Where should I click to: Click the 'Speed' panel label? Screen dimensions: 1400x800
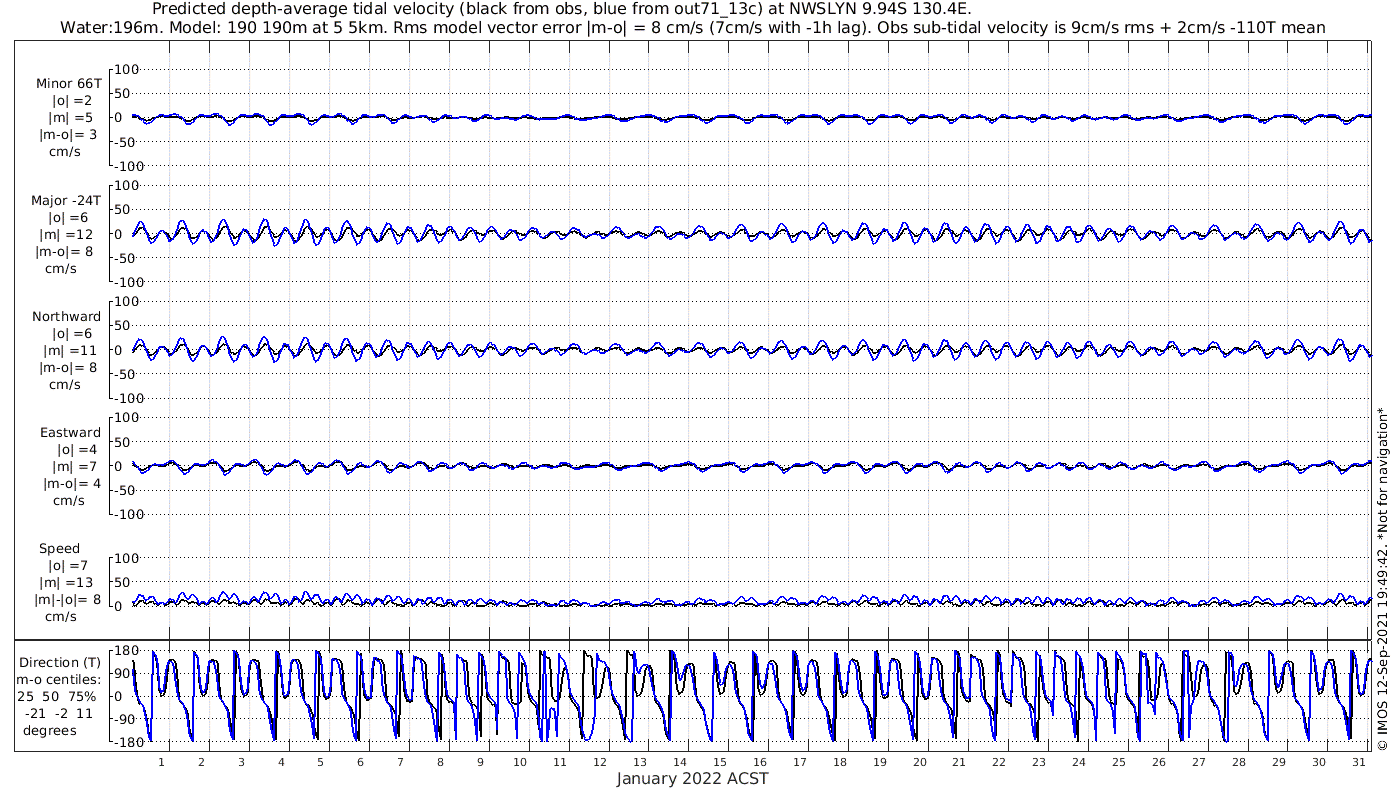(59, 548)
